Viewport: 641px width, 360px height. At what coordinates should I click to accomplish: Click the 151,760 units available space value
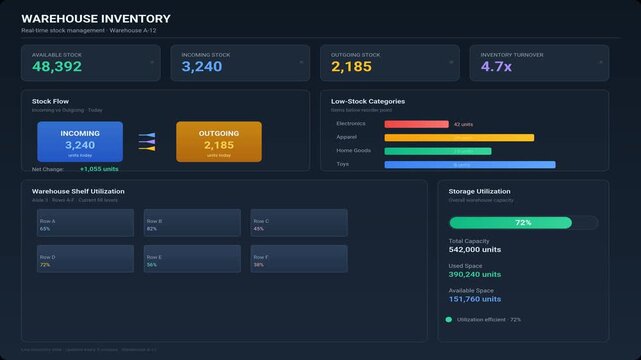point(475,299)
